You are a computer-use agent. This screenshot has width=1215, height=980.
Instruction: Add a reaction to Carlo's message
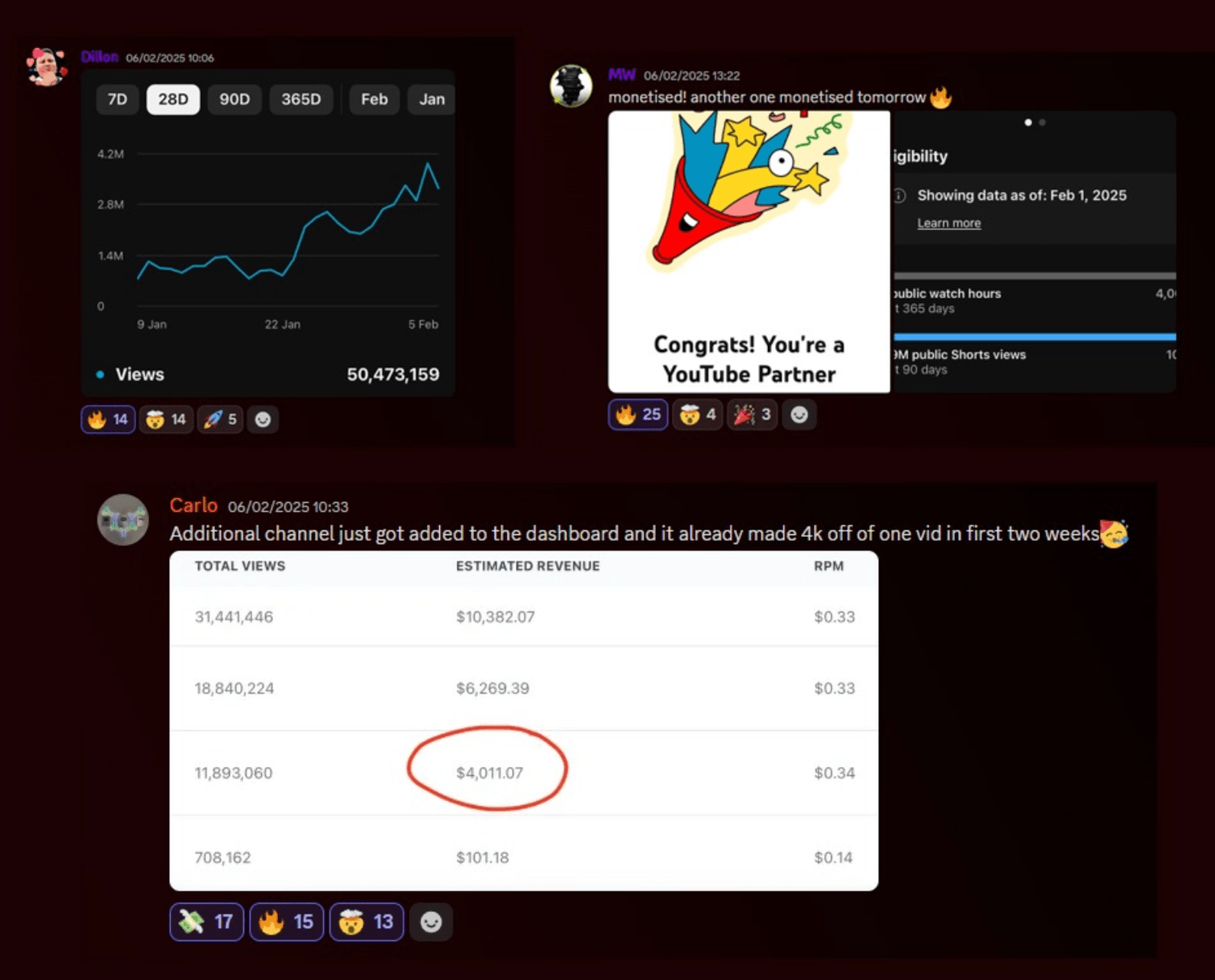[431, 922]
